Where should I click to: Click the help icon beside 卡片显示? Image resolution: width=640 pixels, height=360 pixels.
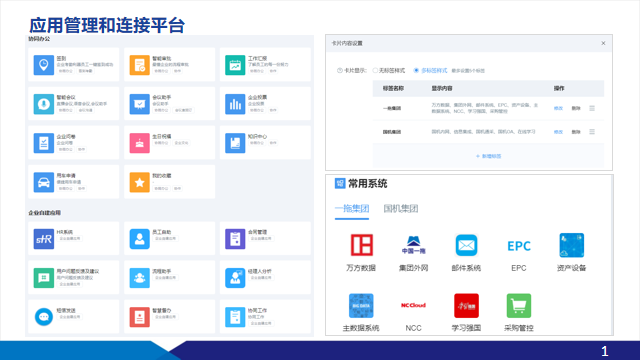340,71
